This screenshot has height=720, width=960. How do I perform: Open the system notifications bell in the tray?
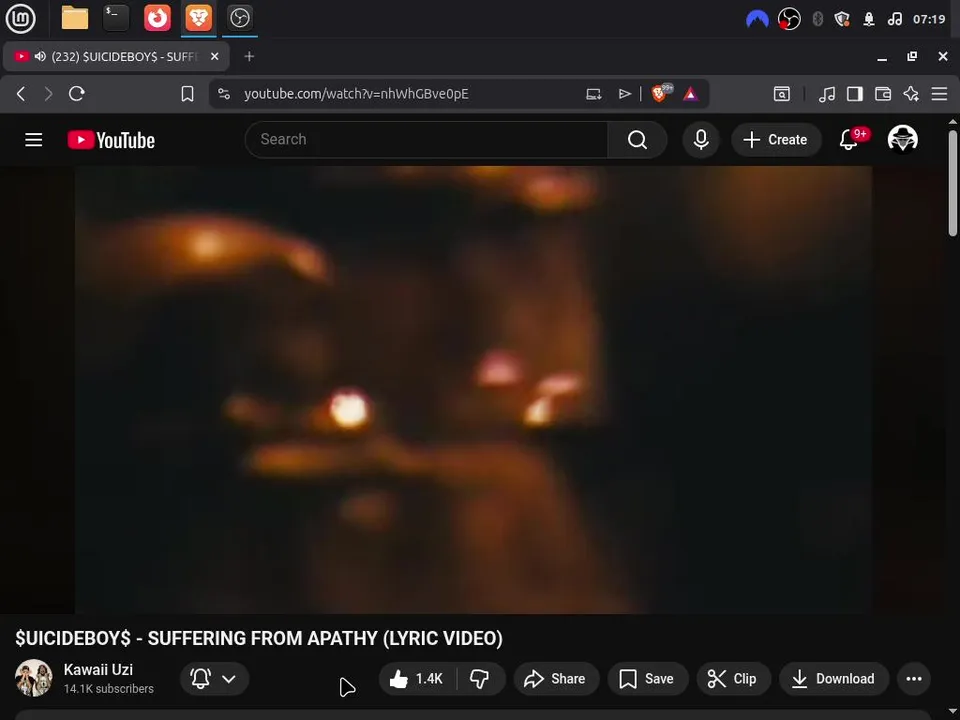869,20
